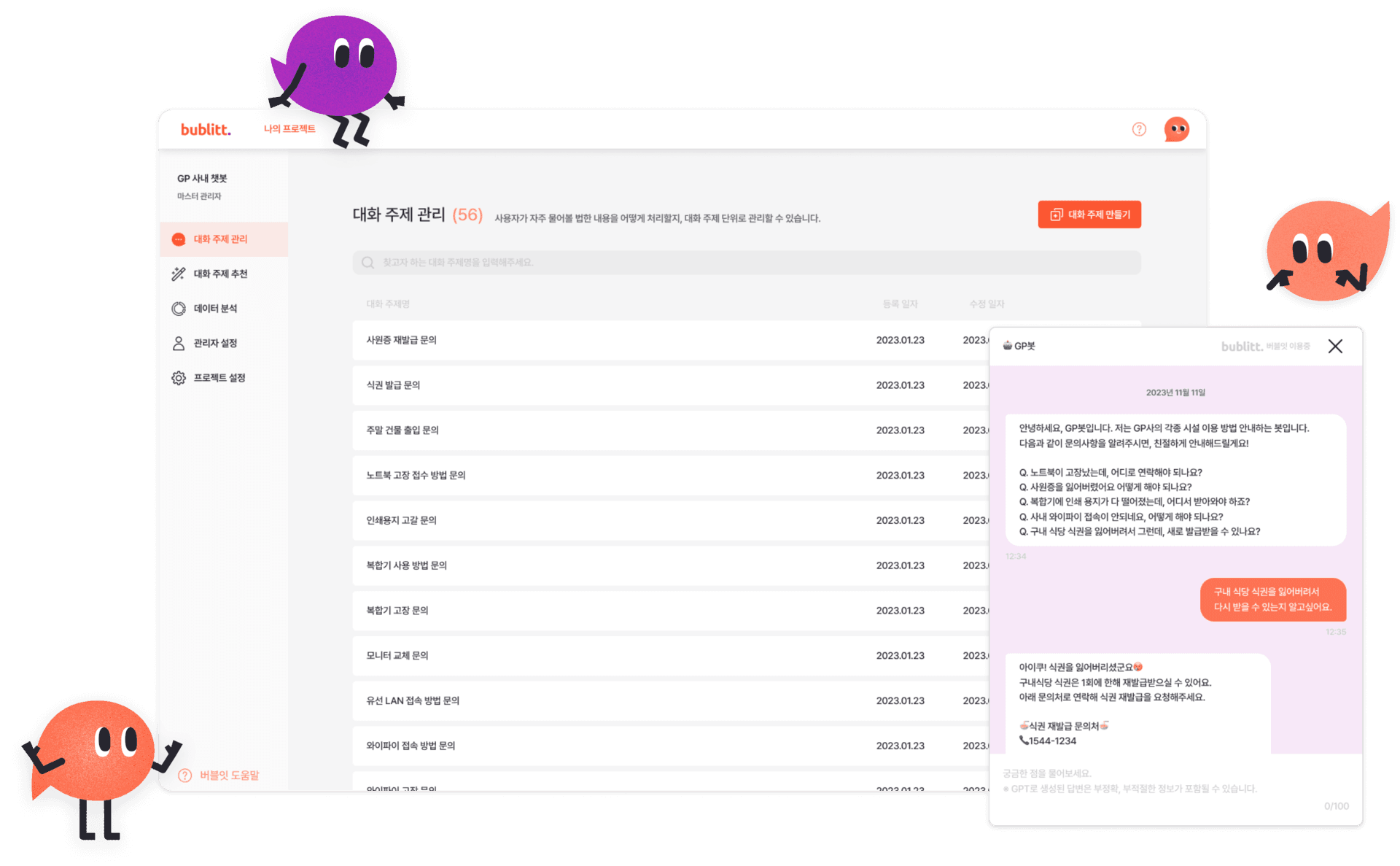Click the 1544-1234 phone number

[1051, 741]
